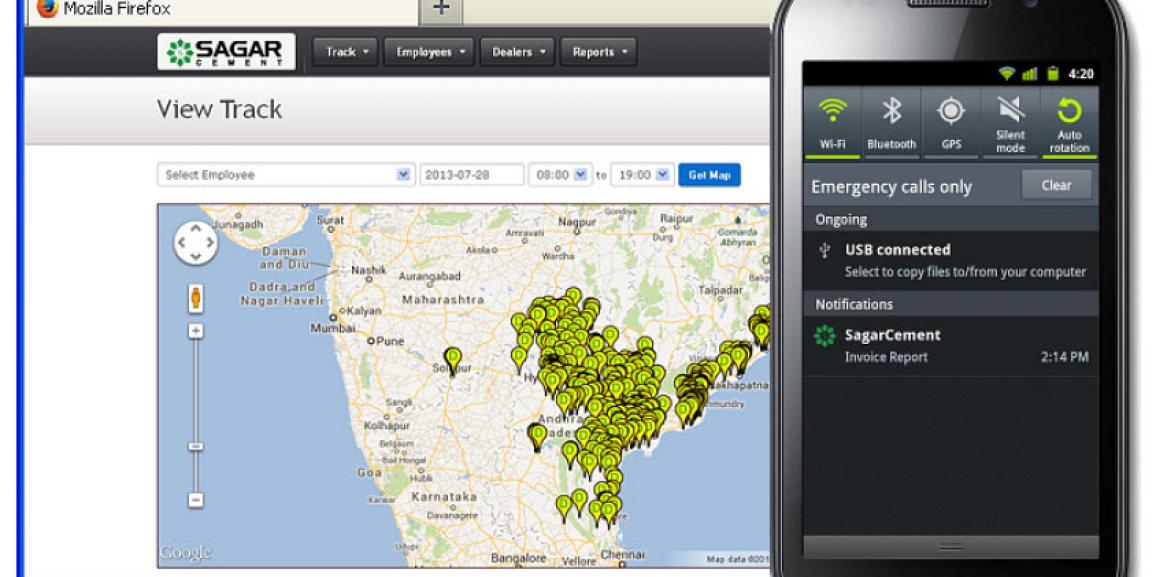The width and height of the screenshot is (1156, 577).
Task: Click the Chennai label on the map
Action: click(x=623, y=554)
